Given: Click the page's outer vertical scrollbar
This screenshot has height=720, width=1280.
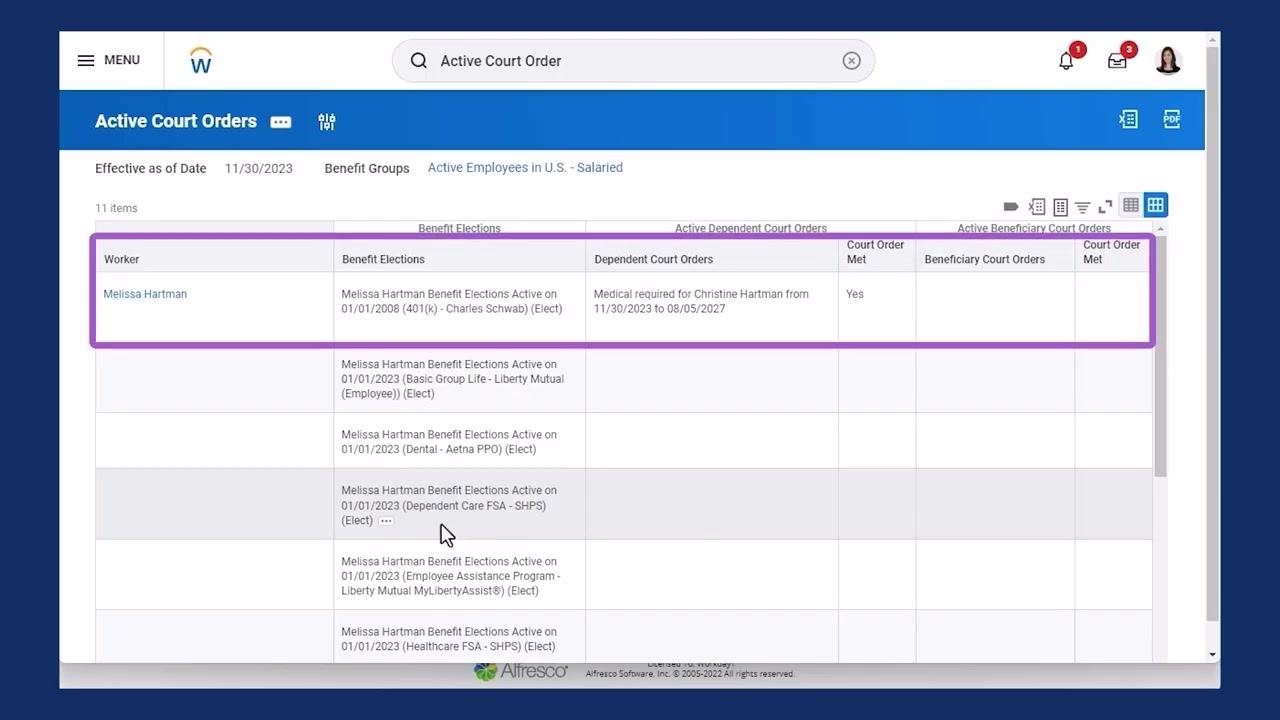Looking at the screenshot, I should pos(1213,333).
